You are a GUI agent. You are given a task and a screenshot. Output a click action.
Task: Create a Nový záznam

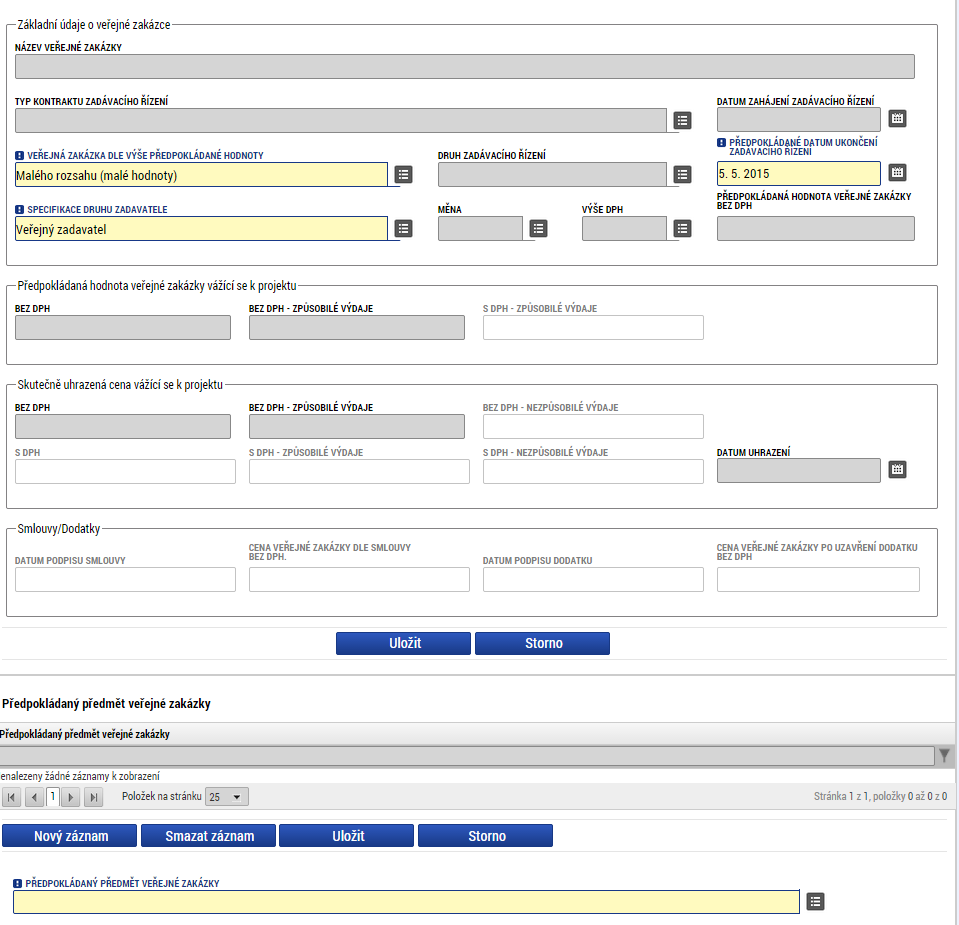[70, 836]
